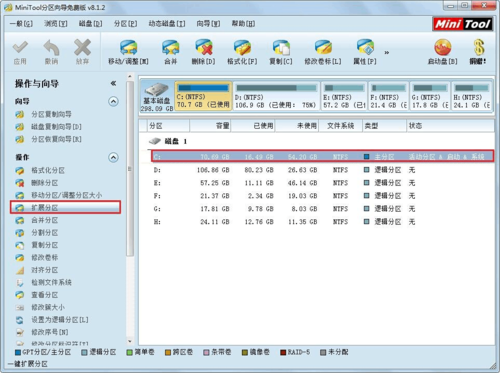Sort by the 文件系统 column header

coord(341,126)
